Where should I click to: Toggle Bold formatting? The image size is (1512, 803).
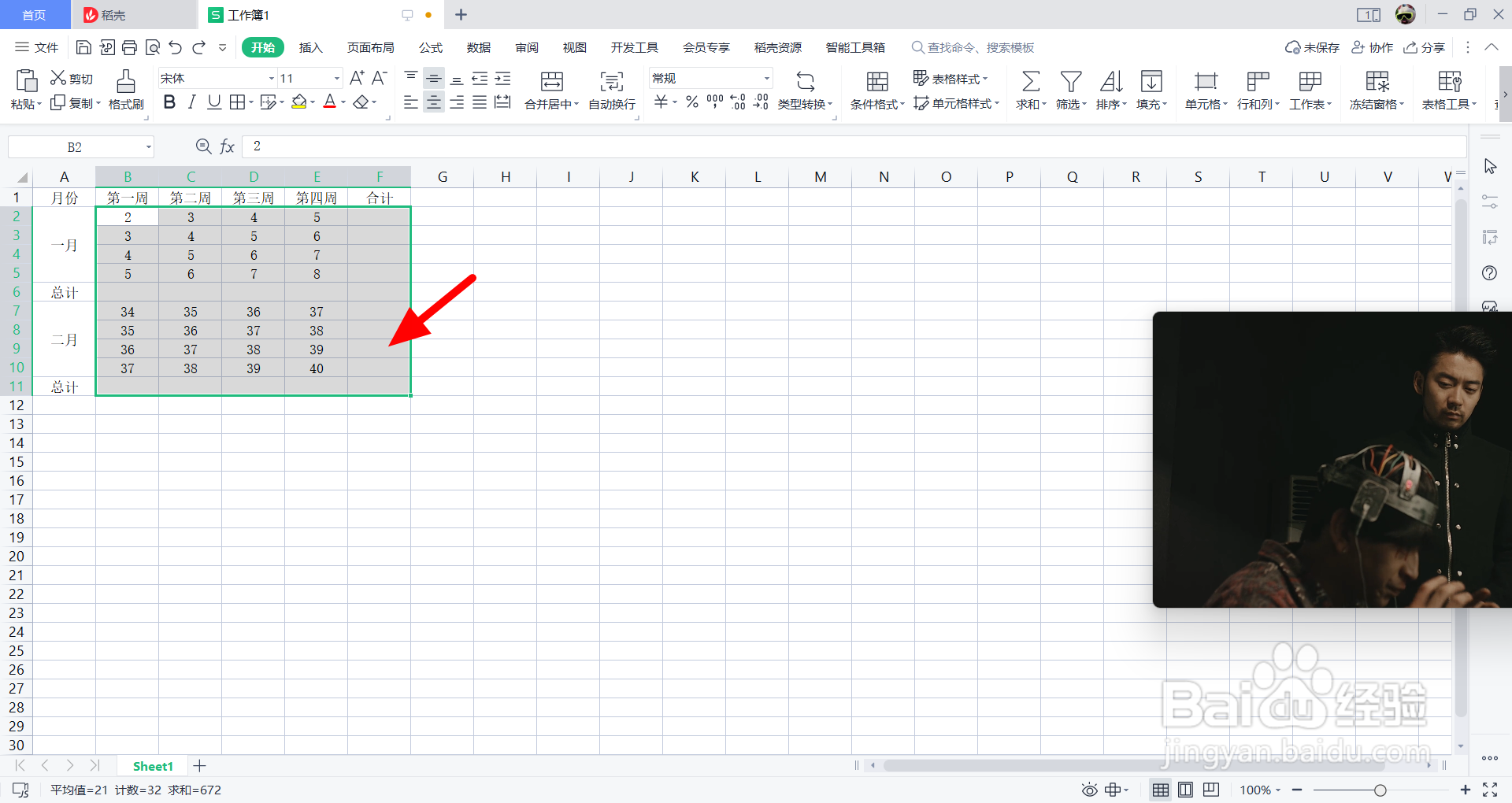tap(169, 102)
